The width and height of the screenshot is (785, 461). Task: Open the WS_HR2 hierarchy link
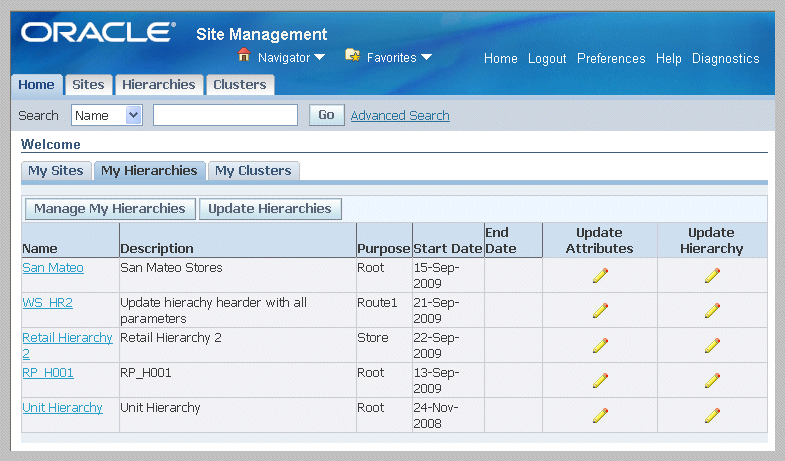[x=48, y=303]
